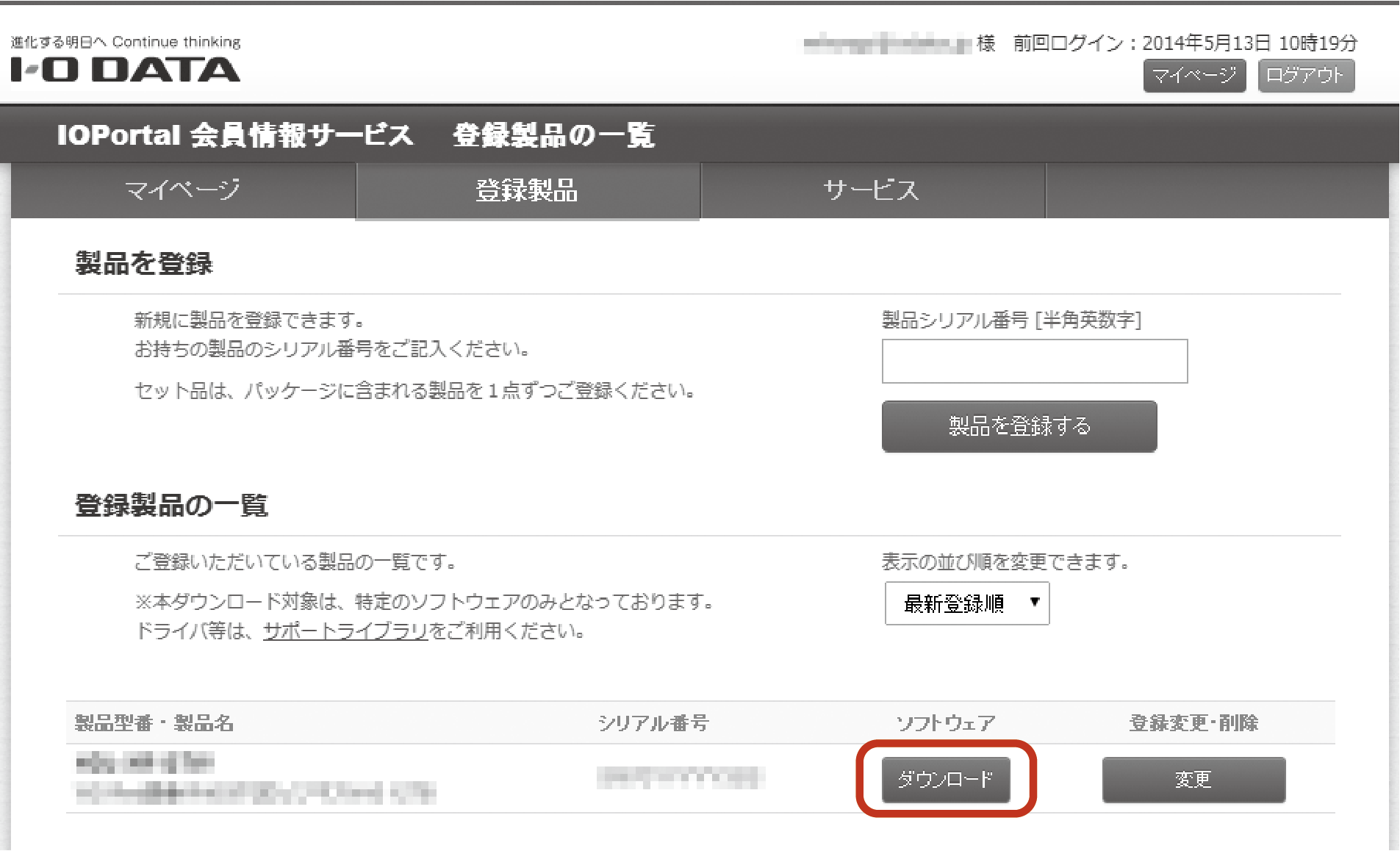Click the 製品型番・製品名 column header
The image size is (1400, 851).
154,723
